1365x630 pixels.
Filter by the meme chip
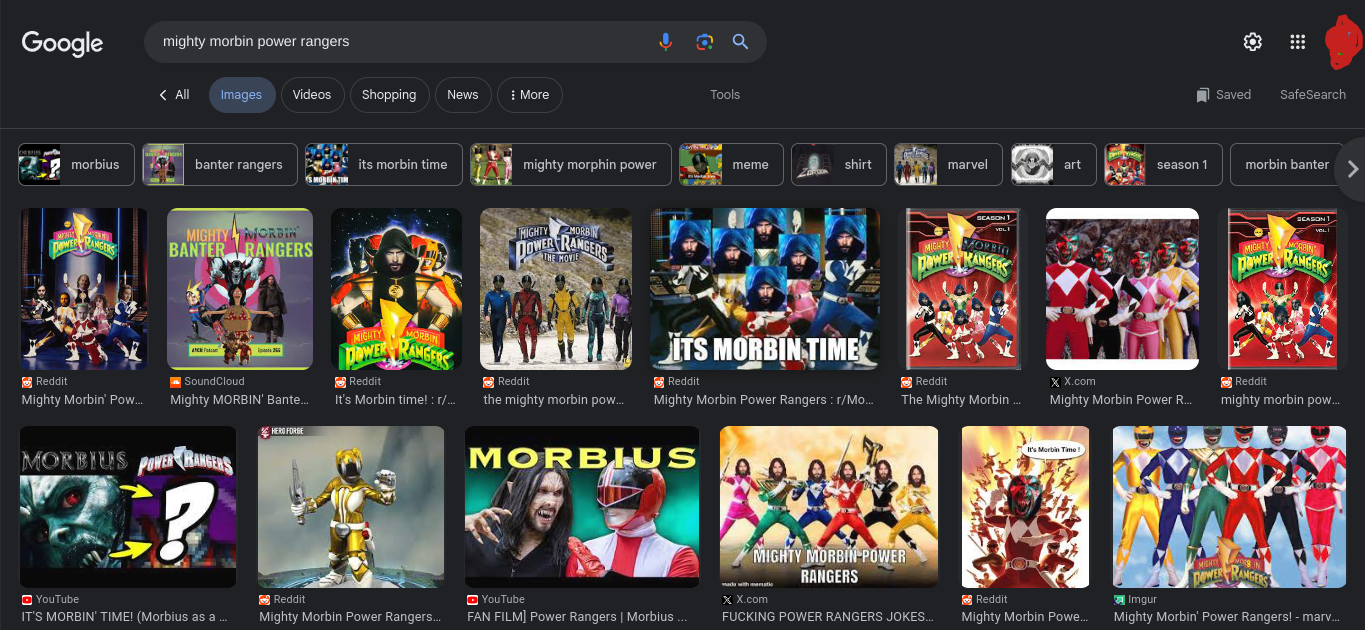731,165
